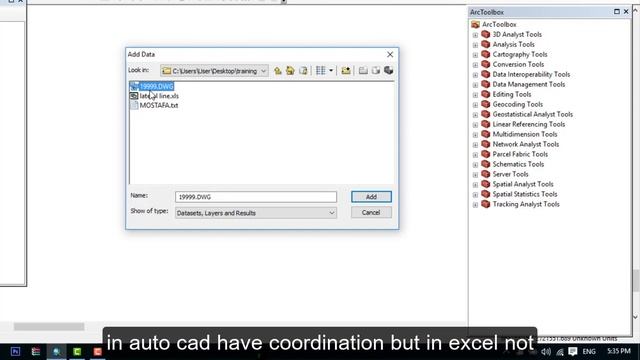640x360 pixels.
Task: Click the Geocoding Tools toolbox icon
Action: click(486, 104)
